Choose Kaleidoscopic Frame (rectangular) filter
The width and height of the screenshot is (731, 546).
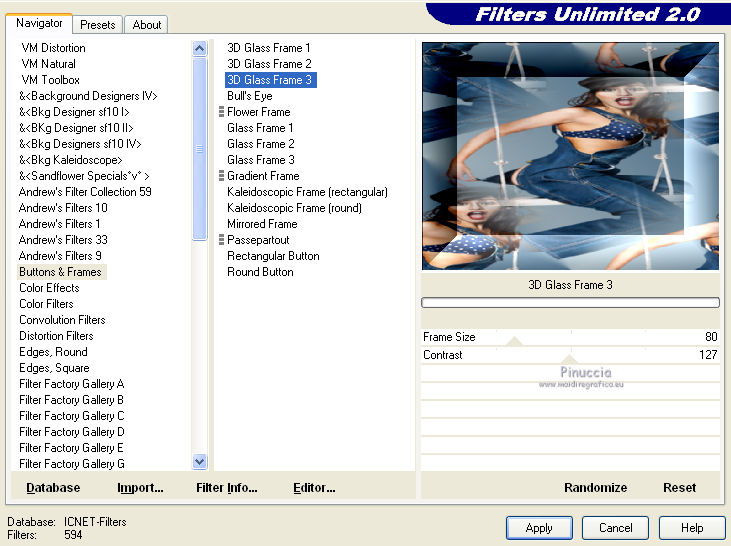(x=307, y=192)
